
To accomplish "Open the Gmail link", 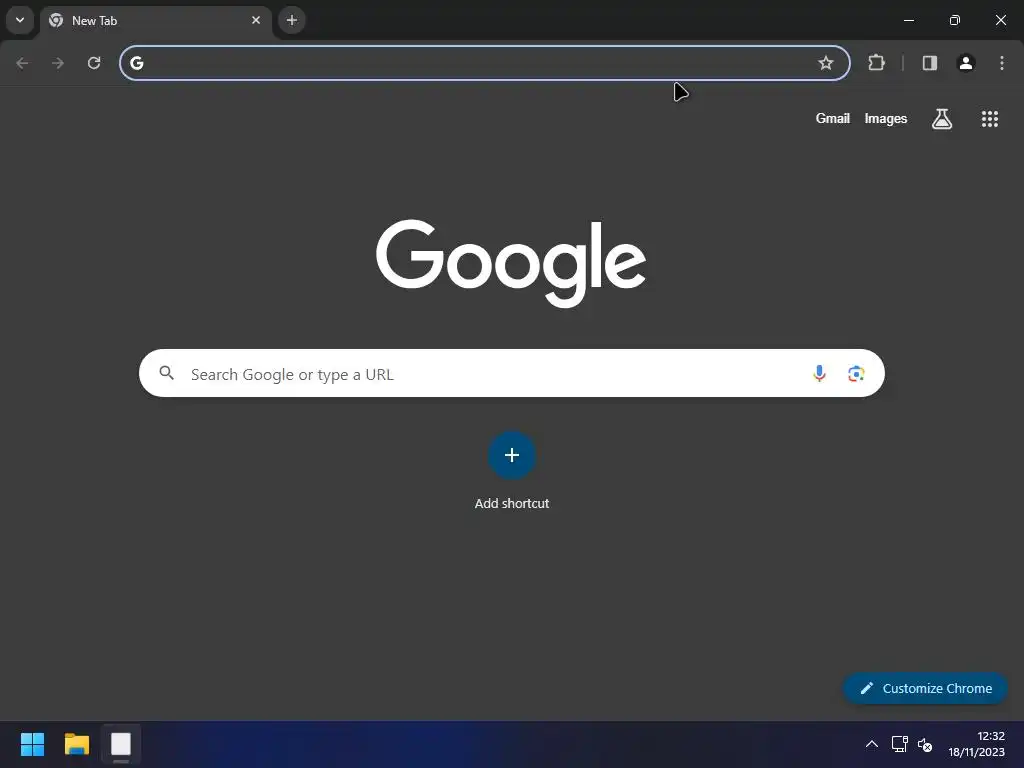I will 833,118.
